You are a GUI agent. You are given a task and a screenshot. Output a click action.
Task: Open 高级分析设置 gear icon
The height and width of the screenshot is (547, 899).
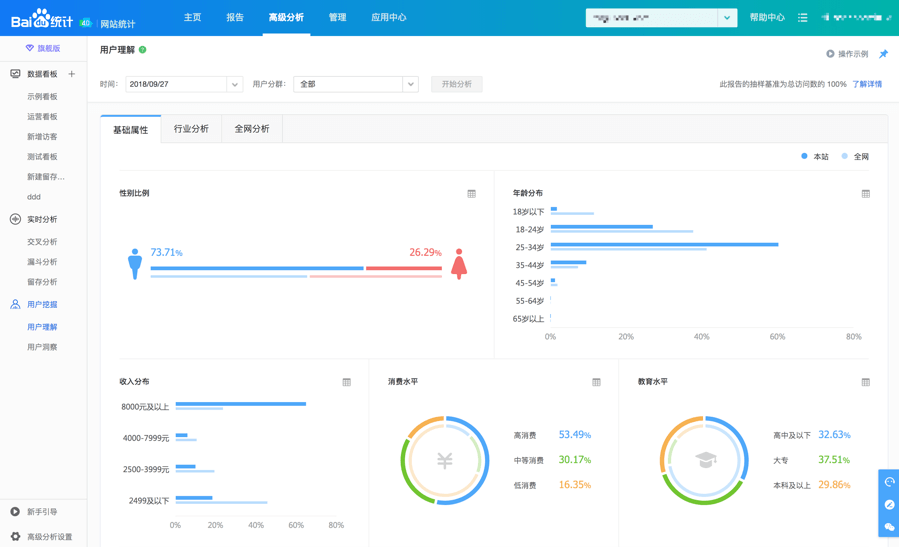click(15, 537)
